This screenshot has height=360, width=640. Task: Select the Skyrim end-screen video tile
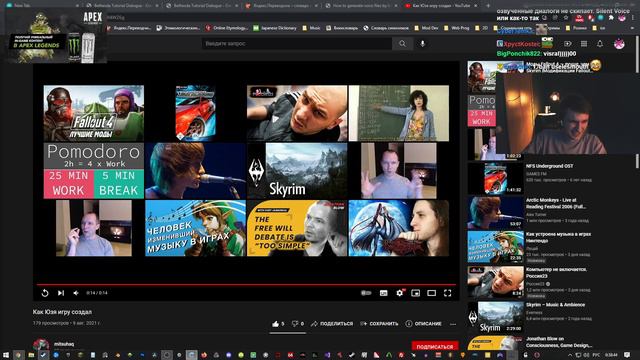click(297, 171)
